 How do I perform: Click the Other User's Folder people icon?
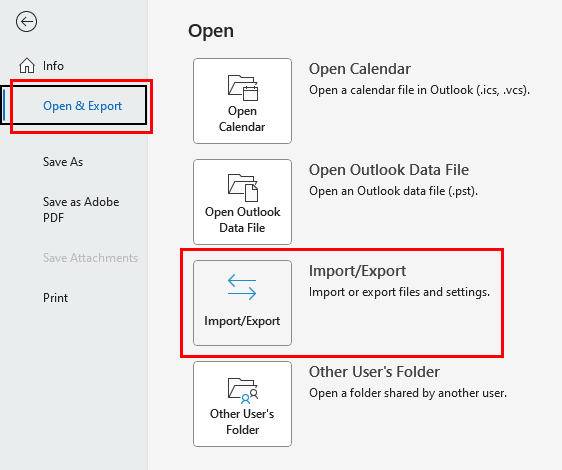click(x=243, y=390)
